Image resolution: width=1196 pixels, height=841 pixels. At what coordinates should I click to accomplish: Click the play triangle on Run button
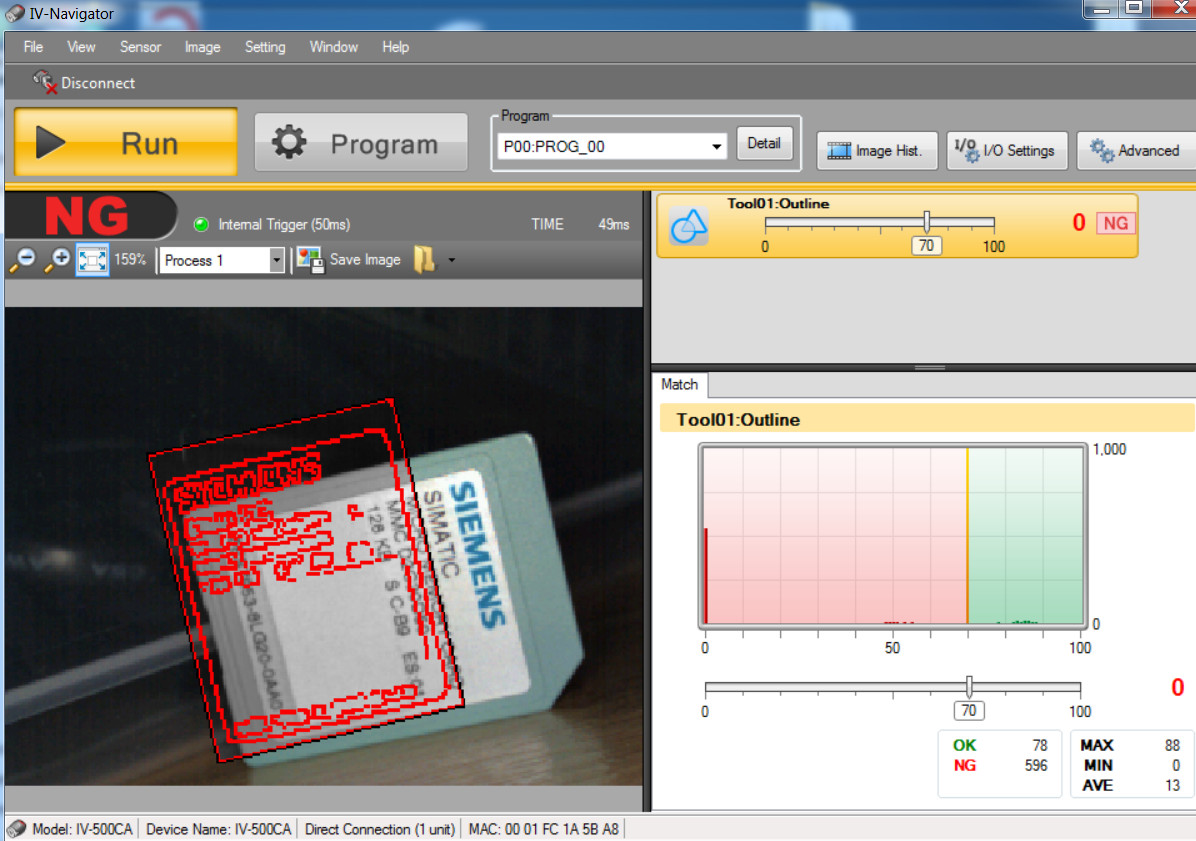[50, 143]
